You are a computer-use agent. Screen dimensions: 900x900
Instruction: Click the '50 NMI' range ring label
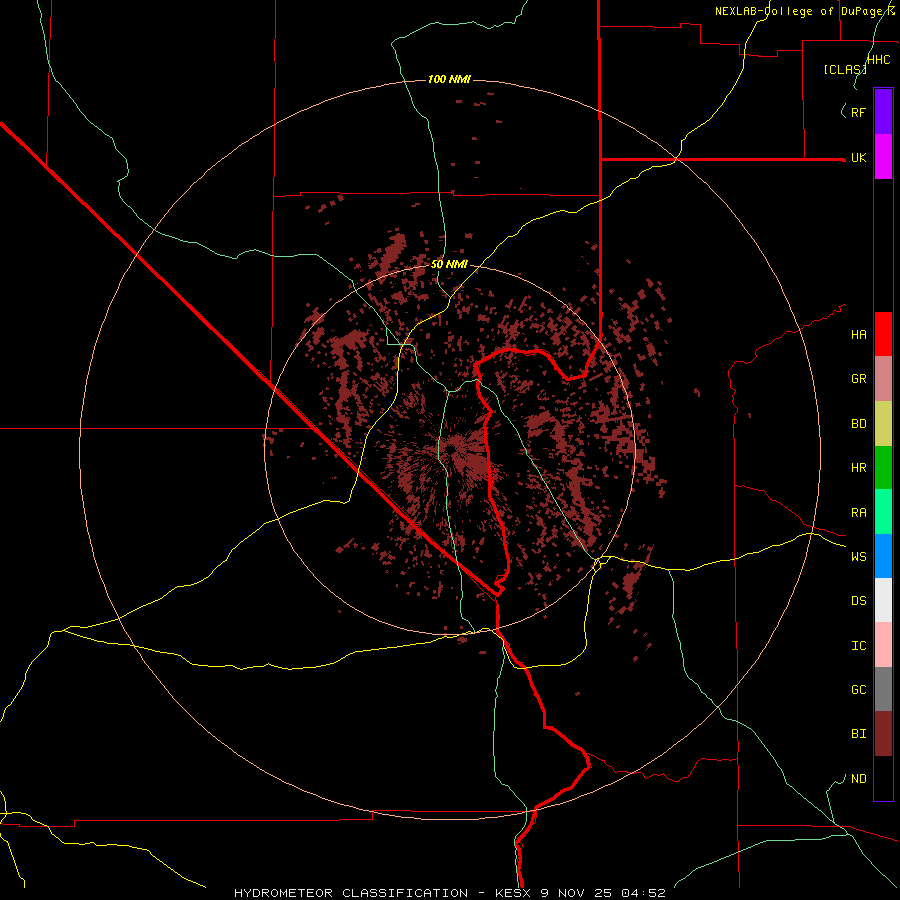point(449,264)
